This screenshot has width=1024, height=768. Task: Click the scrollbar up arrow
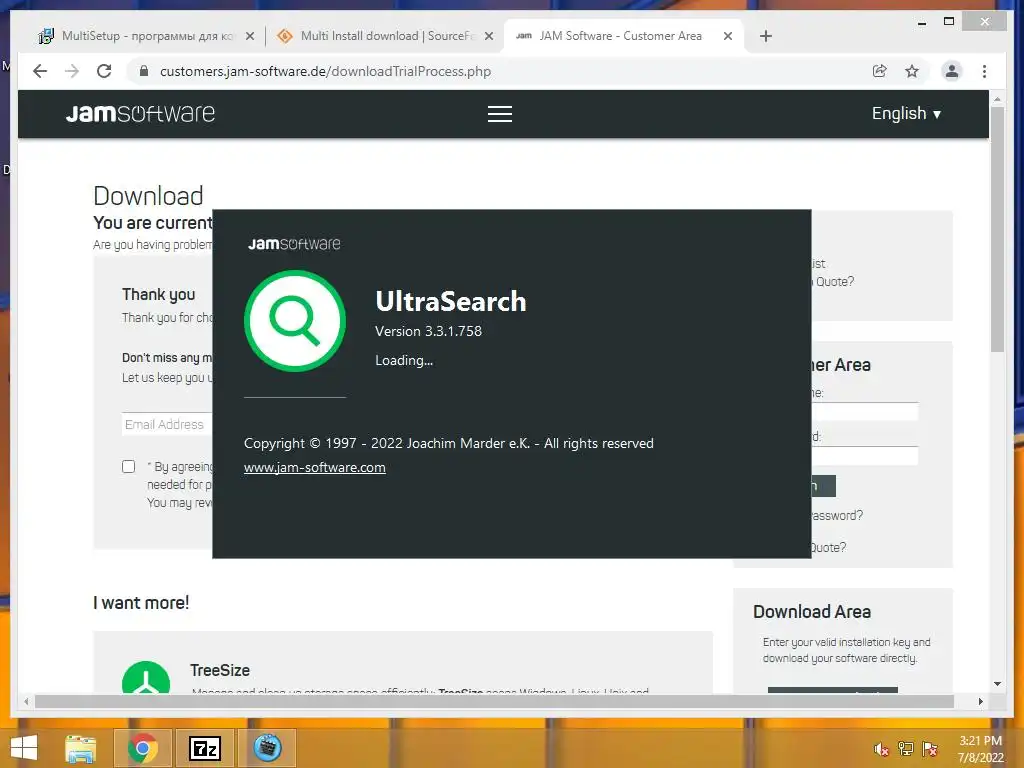pos(997,99)
